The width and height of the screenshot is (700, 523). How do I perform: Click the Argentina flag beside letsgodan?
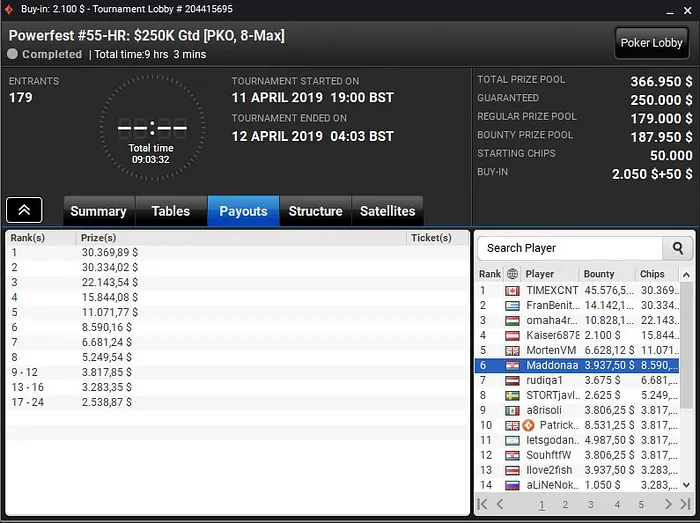point(512,440)
